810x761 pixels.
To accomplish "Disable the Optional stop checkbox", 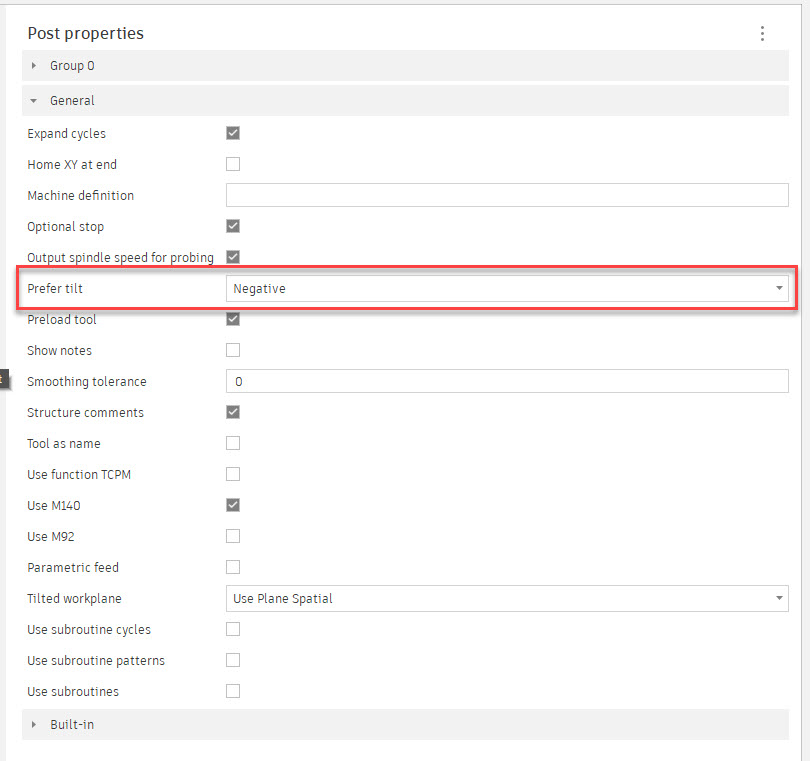I will point(233,226).
